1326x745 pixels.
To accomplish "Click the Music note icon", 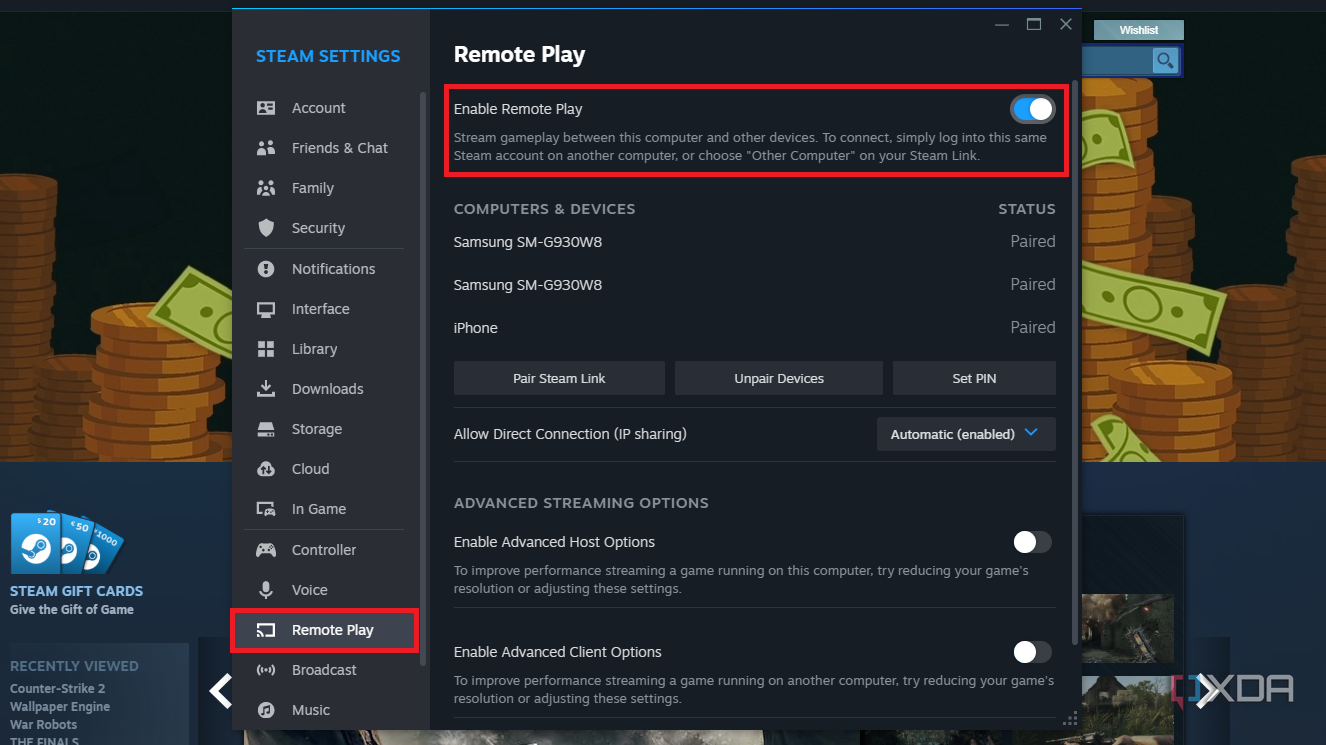I will (x=266, y=710).
